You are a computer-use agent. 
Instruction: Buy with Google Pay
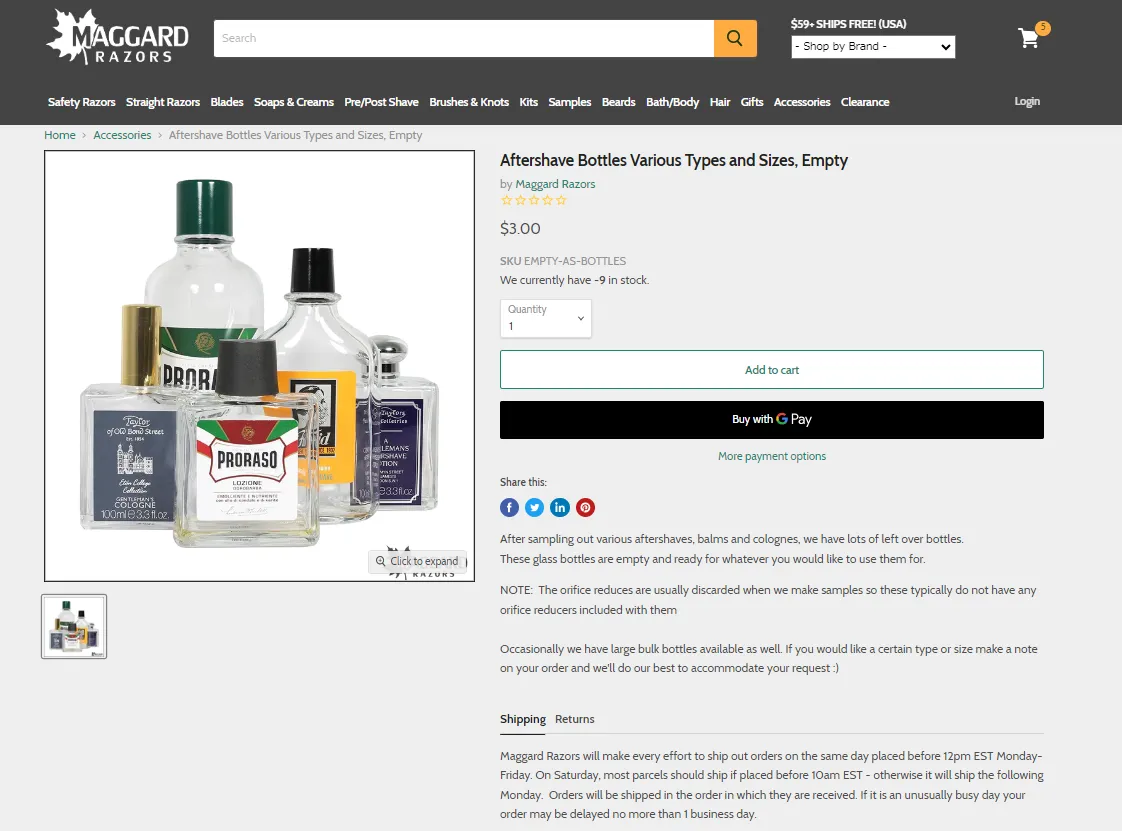(771, 419)
